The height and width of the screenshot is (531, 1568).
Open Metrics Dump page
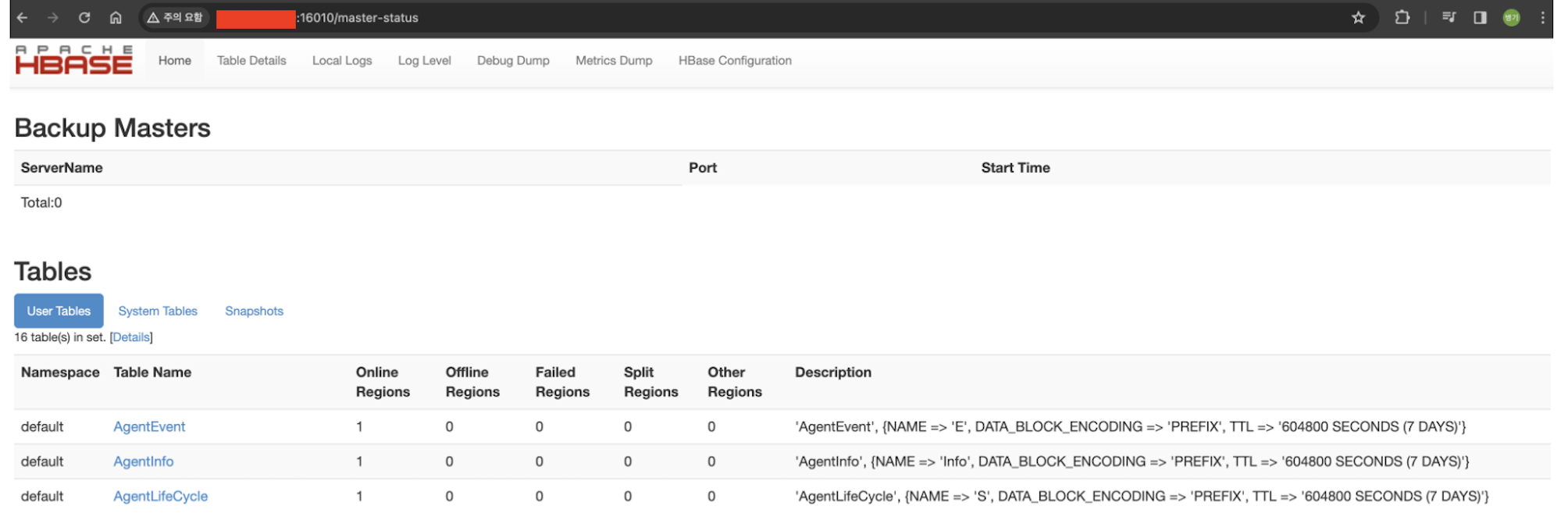[x=614, y=60]
